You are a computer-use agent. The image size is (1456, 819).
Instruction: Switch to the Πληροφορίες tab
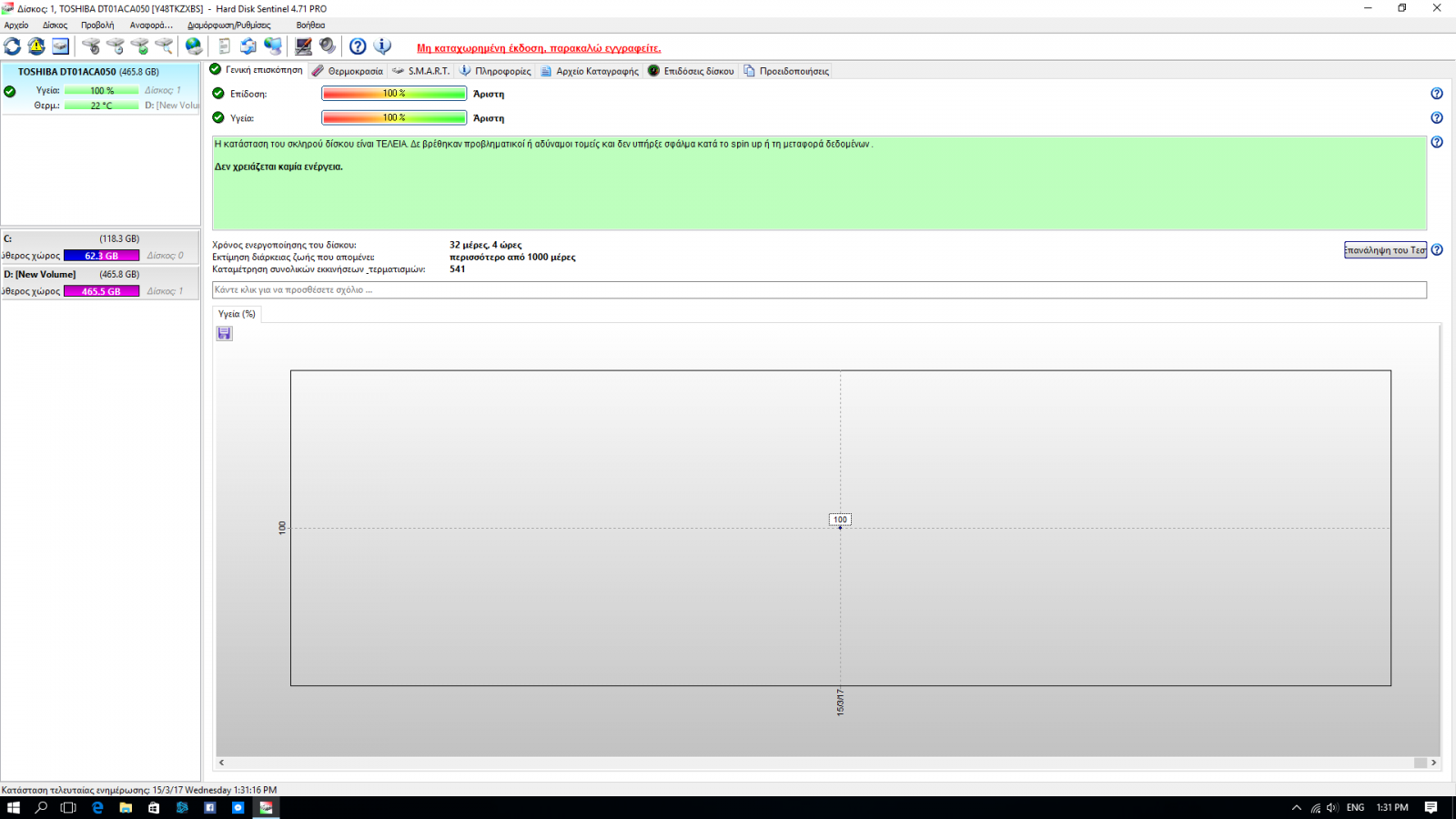point(495,71)
